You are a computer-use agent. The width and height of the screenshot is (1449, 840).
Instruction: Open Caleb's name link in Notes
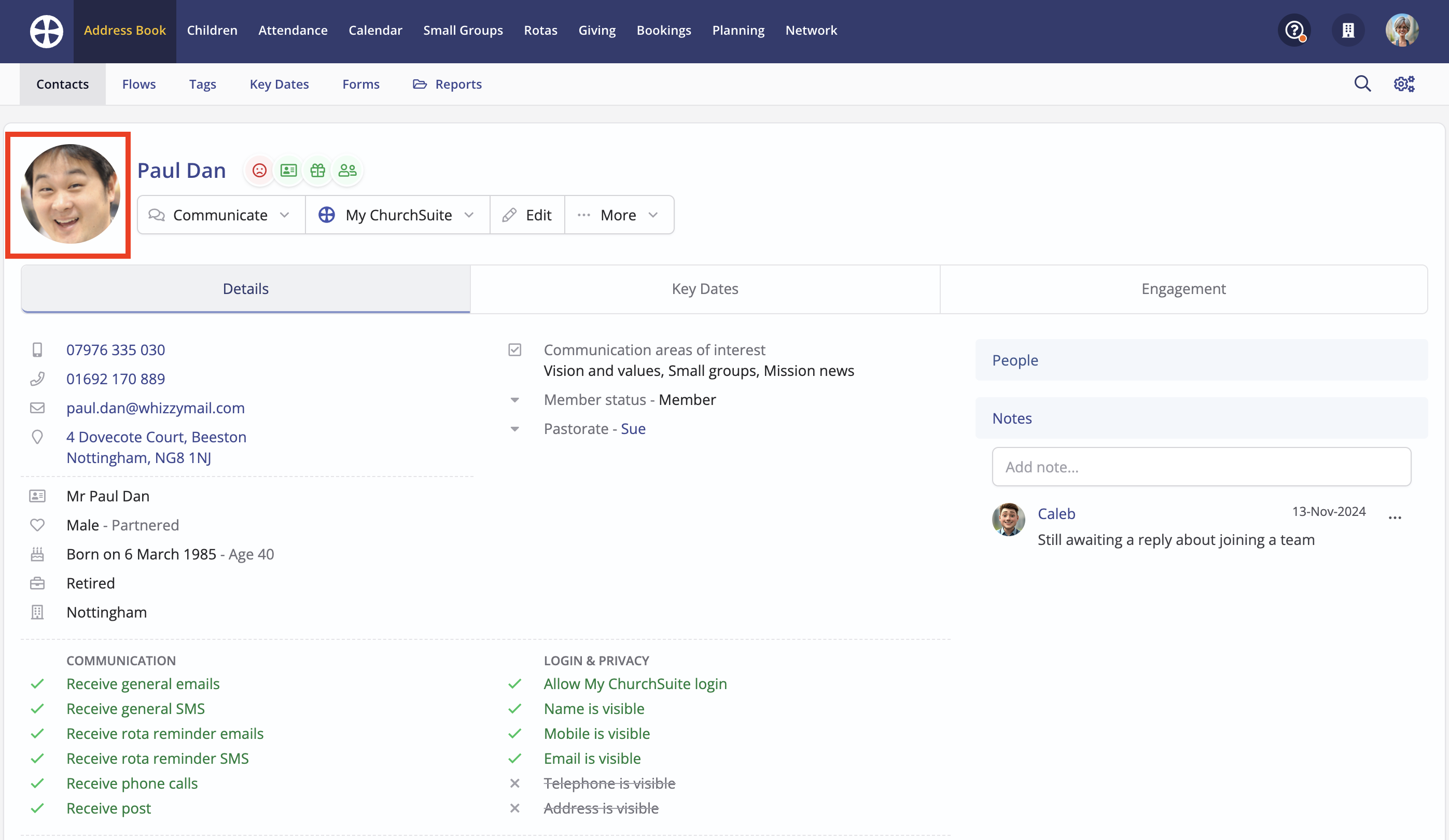click(x=1056, y=514)
